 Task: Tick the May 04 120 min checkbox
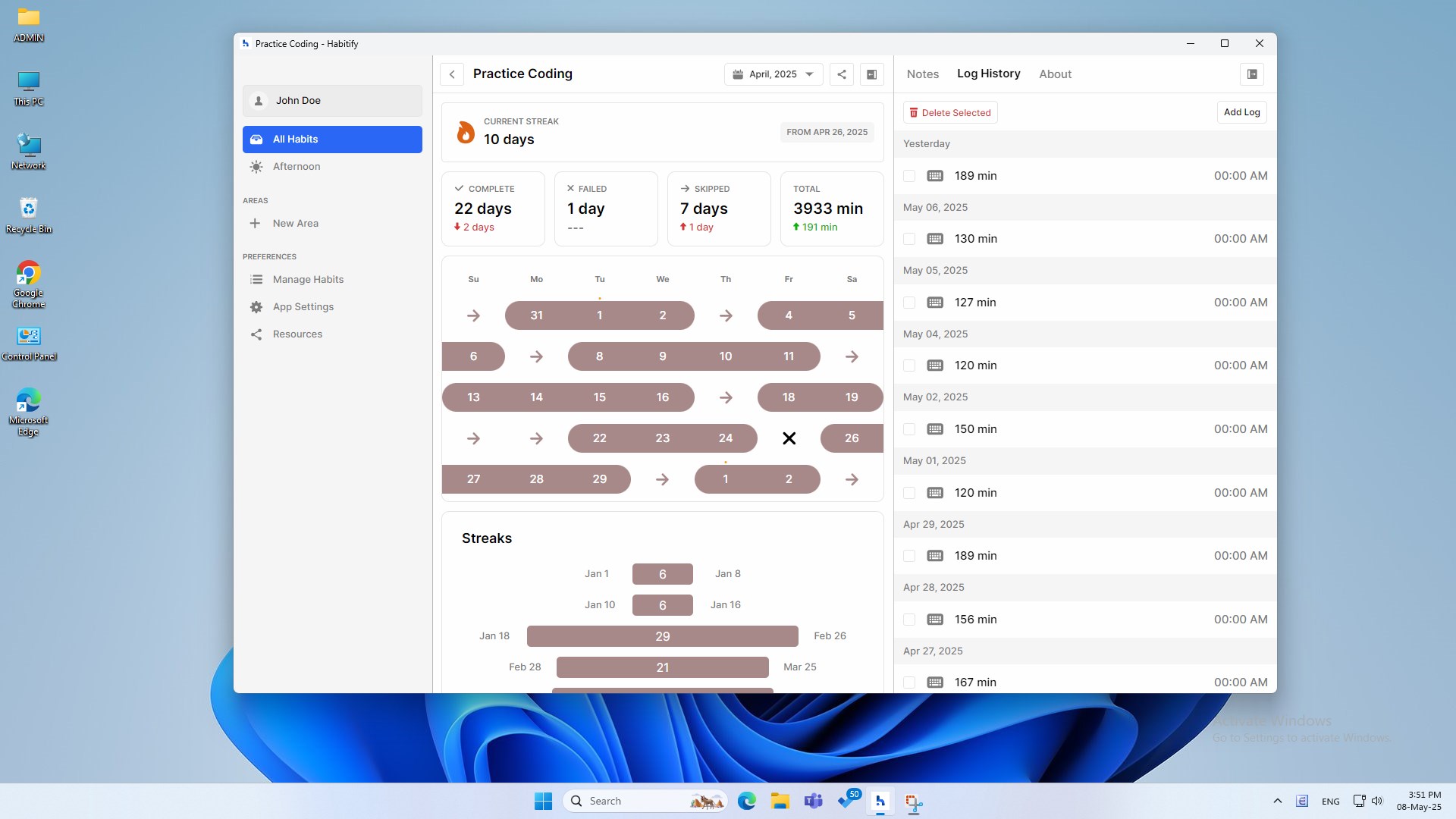click(909, 366)
